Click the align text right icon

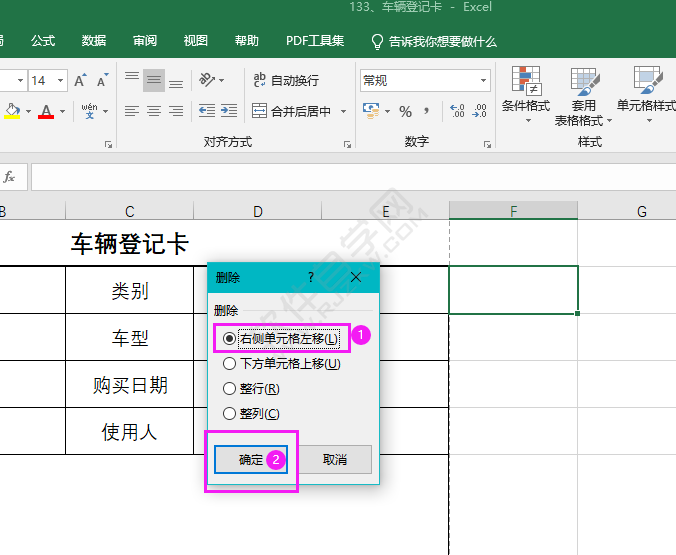point(176,111)
